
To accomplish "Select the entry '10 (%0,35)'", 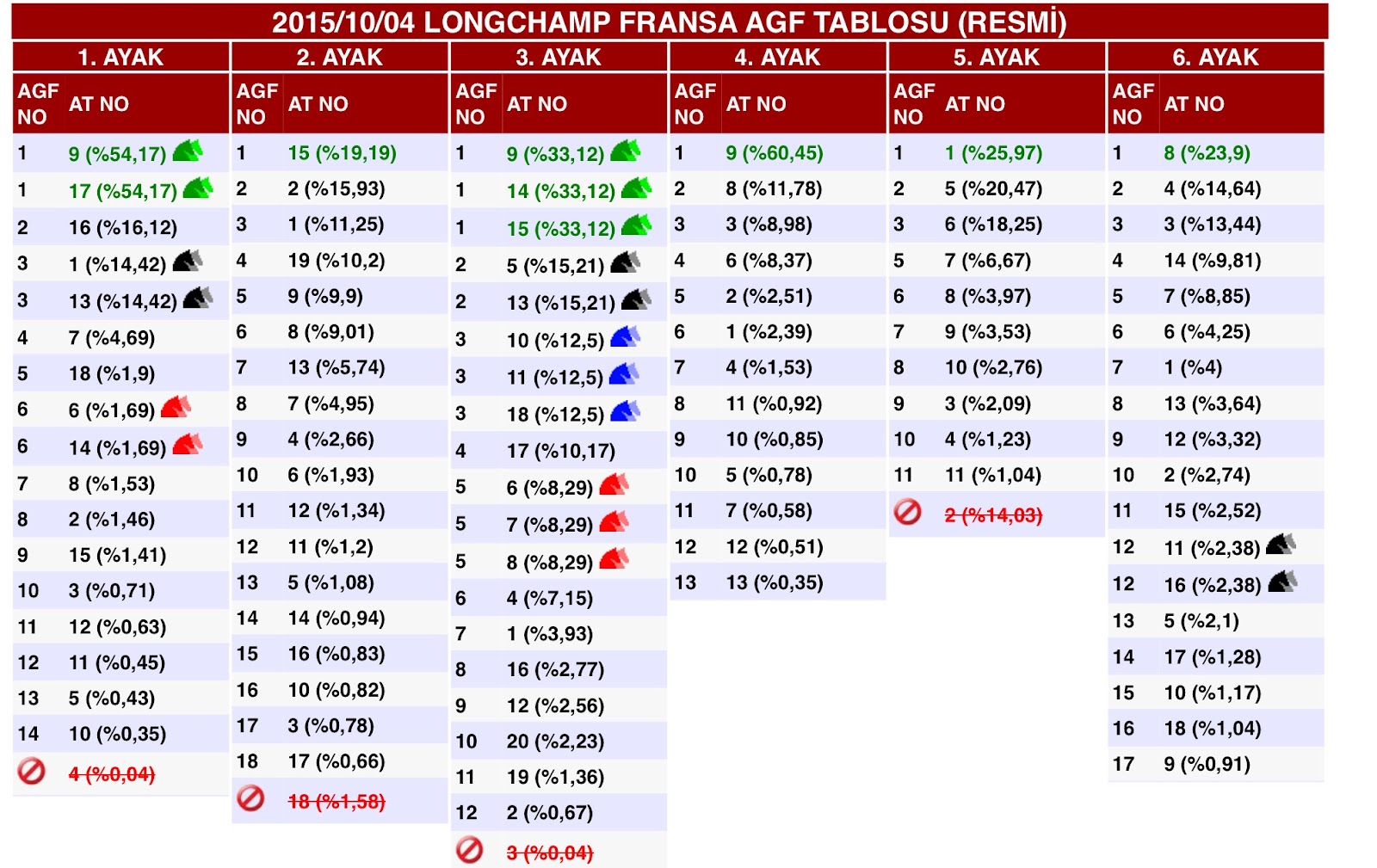I will (118, 734).
